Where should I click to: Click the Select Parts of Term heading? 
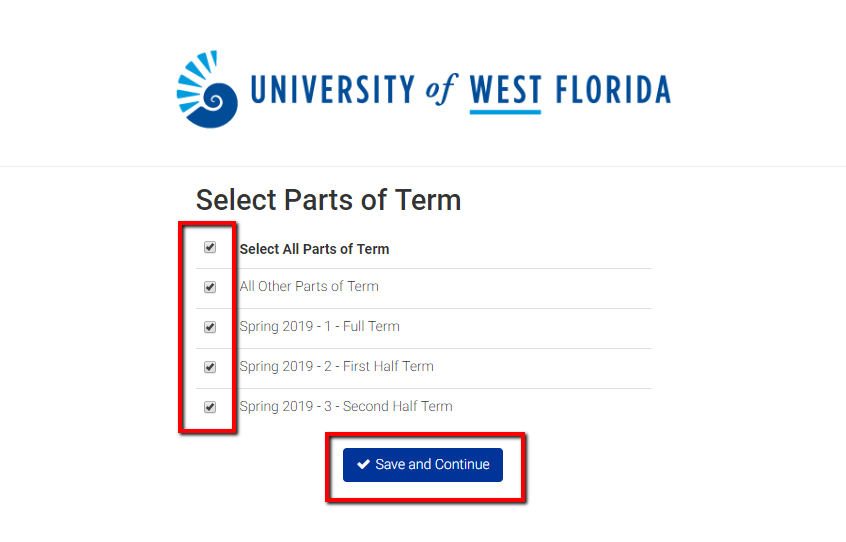tap(328, 200)
